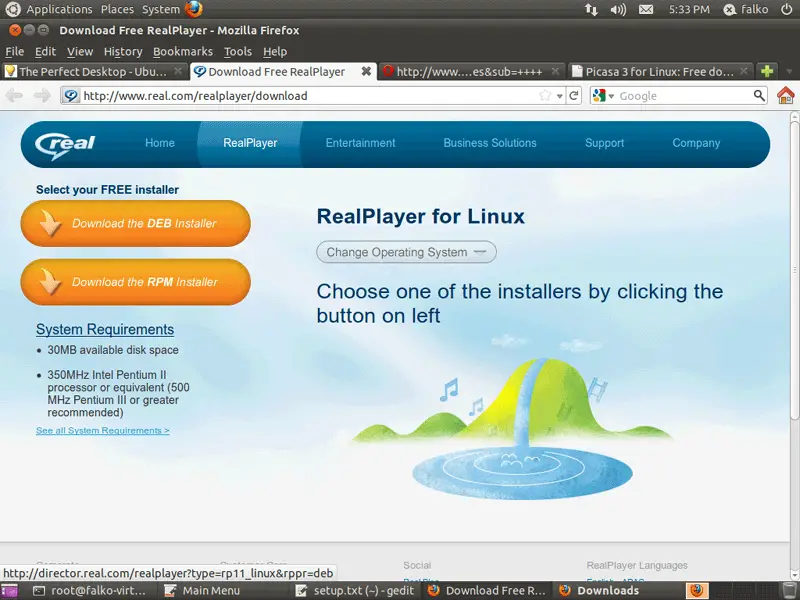This screenshot has height=600, width=800.
Task: Expand Change Operating System dropdown
Action: [406, 252]
